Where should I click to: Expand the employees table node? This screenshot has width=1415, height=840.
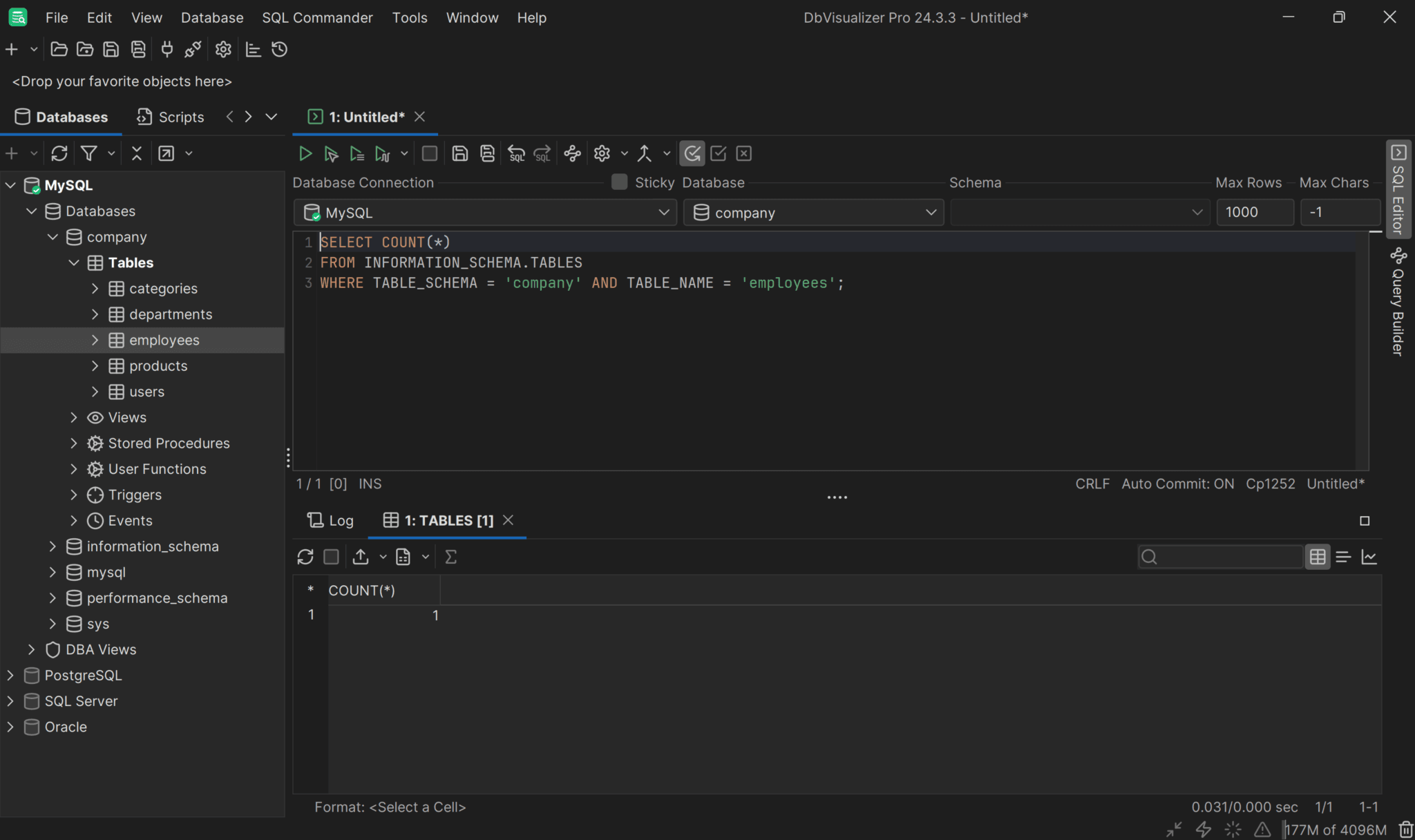[95, 340]
